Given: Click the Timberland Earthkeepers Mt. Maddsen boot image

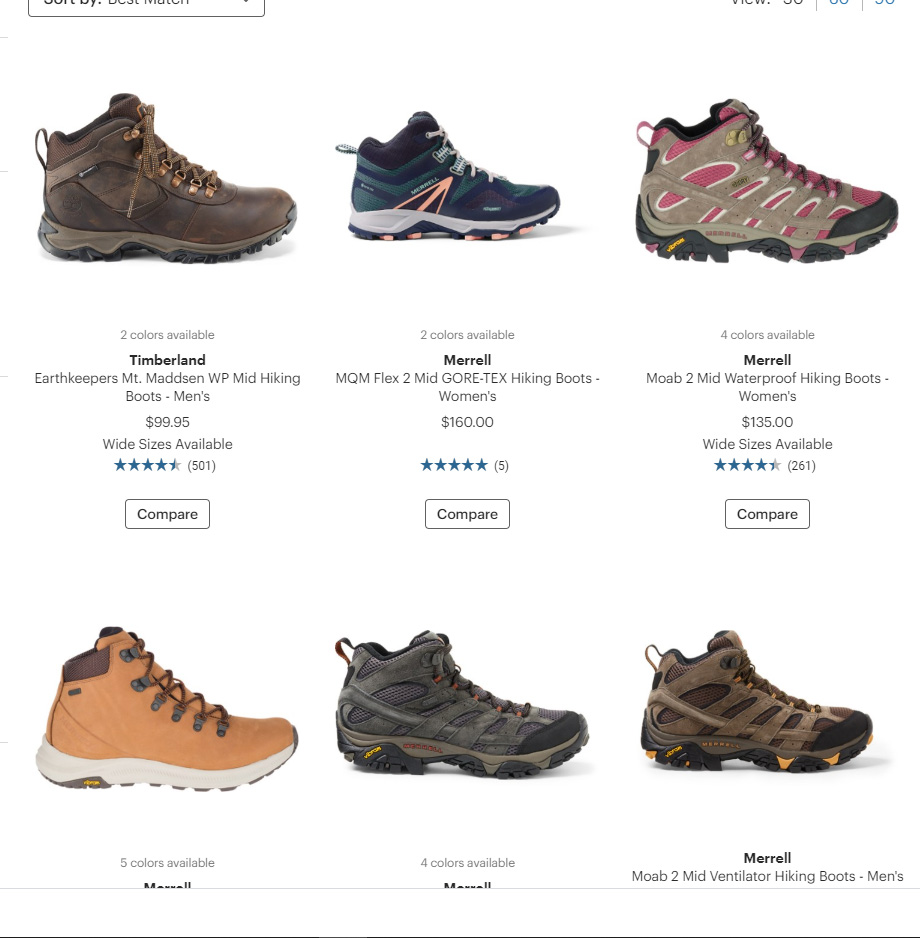Looking at the screenshot, I should (166, 178).
